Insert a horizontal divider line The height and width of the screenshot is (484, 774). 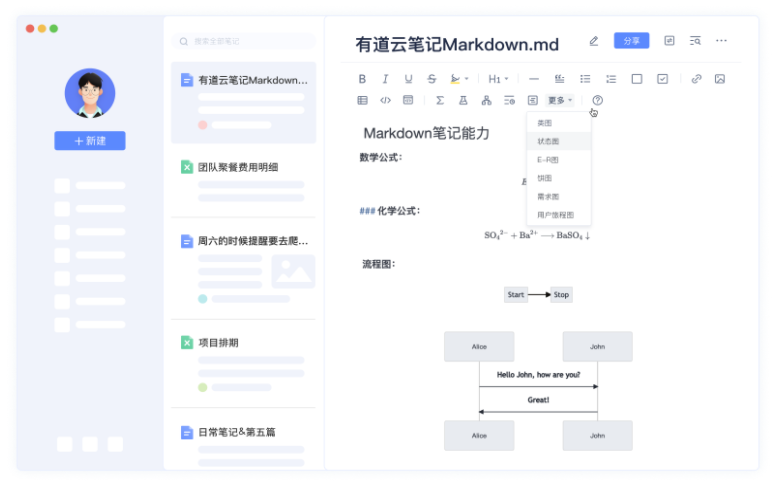pyautogui.click(x=534, y=79)
